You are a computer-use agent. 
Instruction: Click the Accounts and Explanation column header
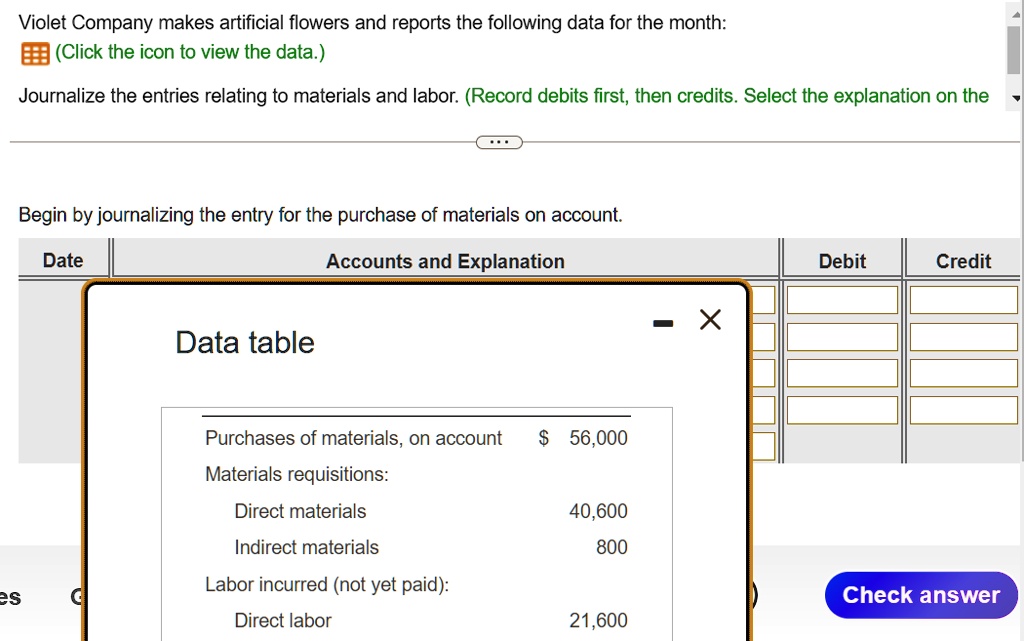point(445,260)
